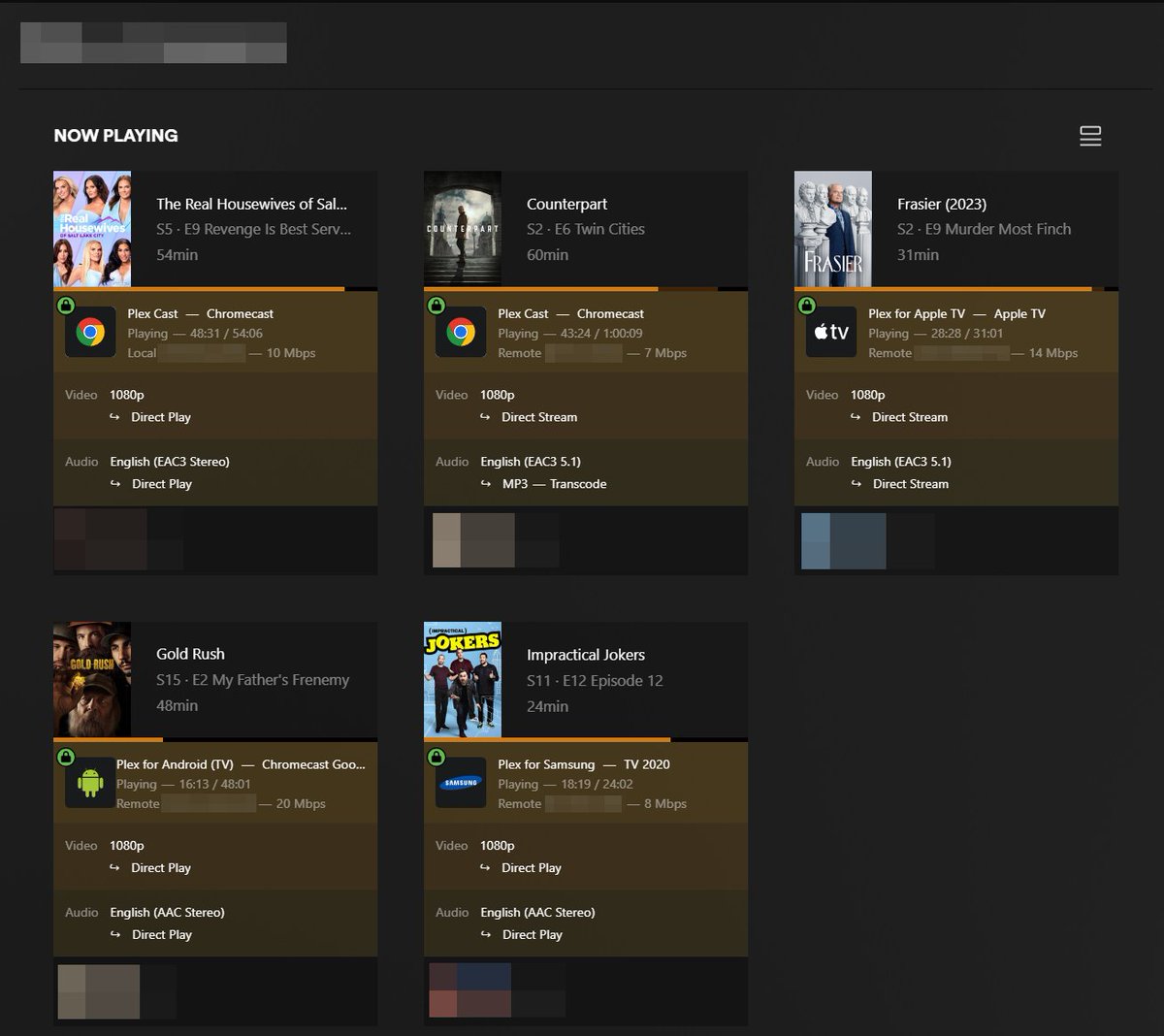Click 'MP3 — Transcode' audio status text

(x=554, y=484)
